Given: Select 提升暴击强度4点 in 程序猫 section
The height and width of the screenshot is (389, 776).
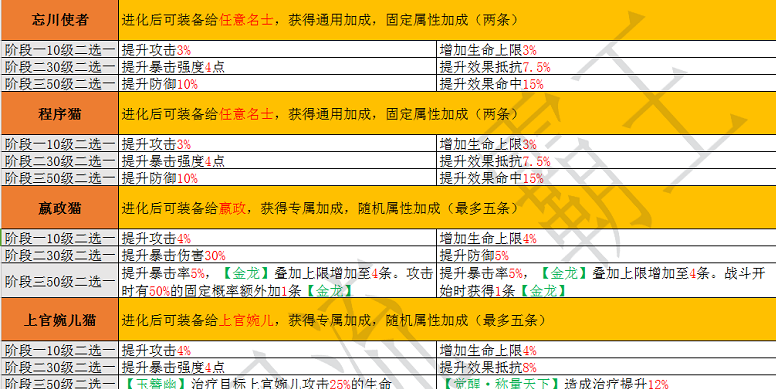Looking at the screenshot, I should [x=278, y=160].
